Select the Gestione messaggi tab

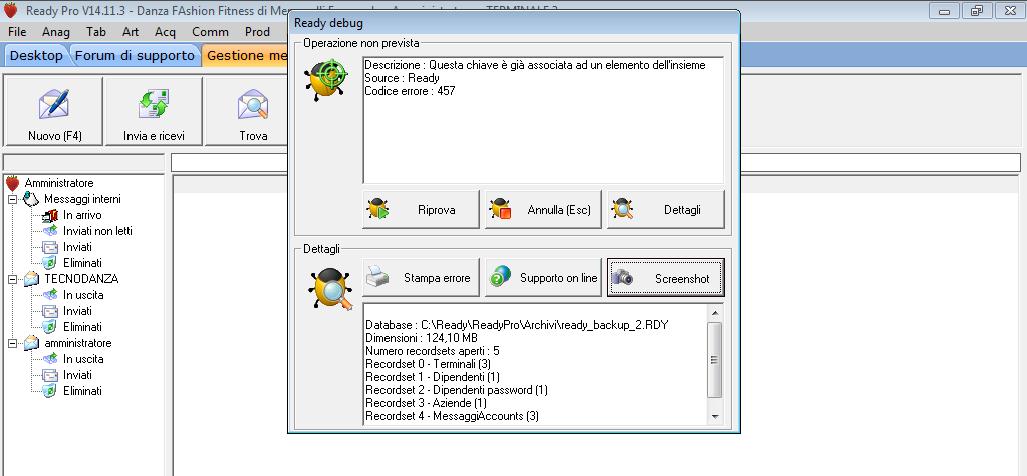[246, 56]
